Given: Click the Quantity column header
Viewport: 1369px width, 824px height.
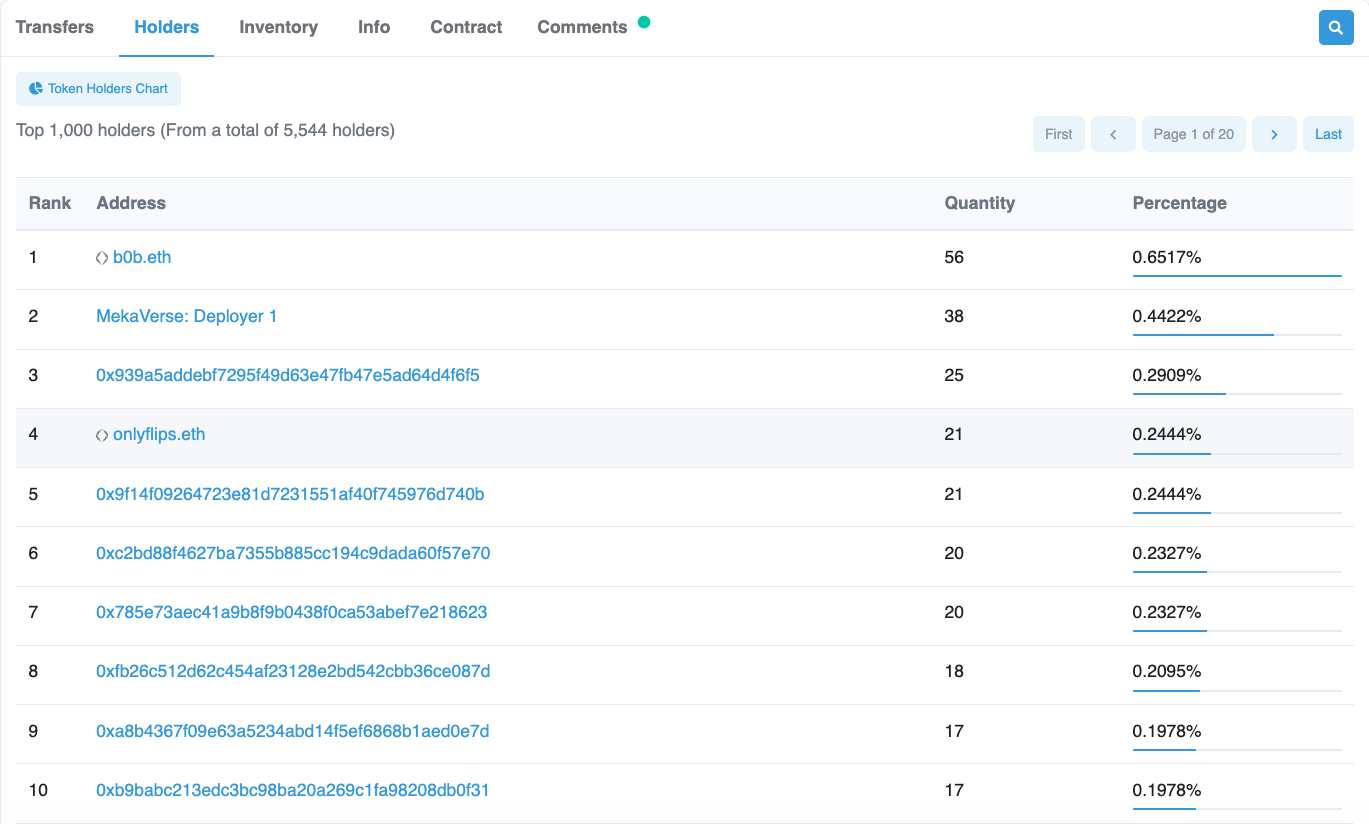Looking at the screenshot, I should [980, 203].
